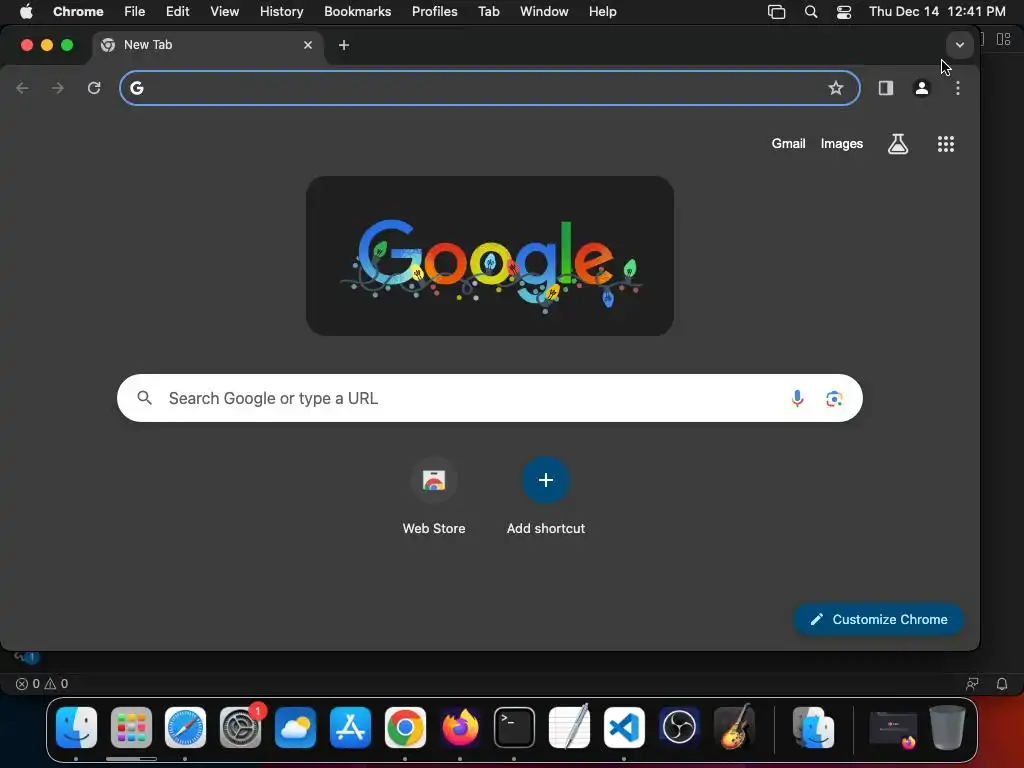Add a new shortcut tile
1024x768 pixels.
click(x=545, y=498)
